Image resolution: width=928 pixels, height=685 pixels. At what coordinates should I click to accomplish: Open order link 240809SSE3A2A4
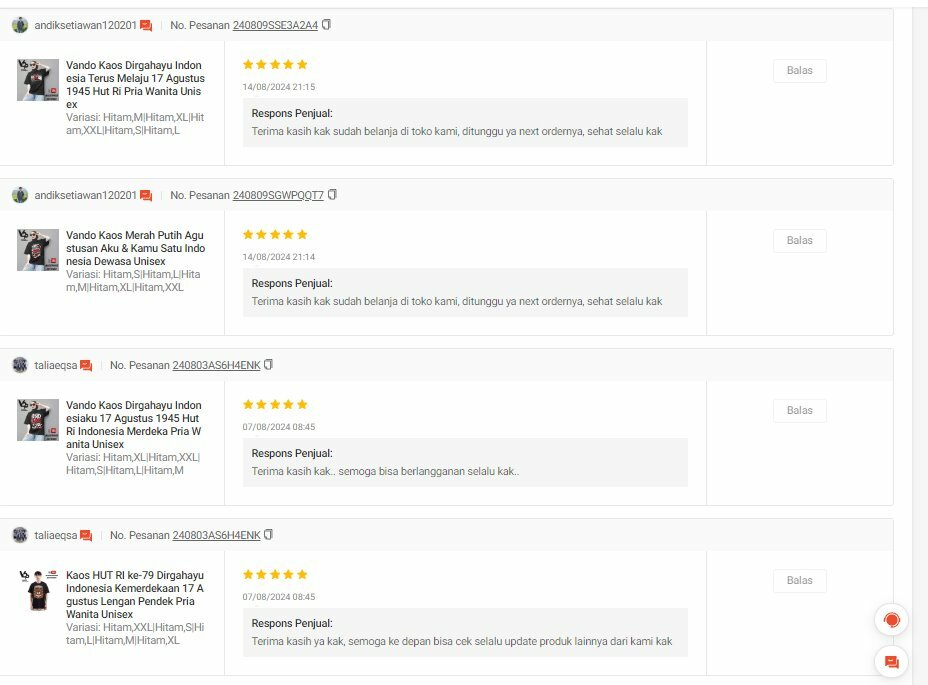point(275,26)
